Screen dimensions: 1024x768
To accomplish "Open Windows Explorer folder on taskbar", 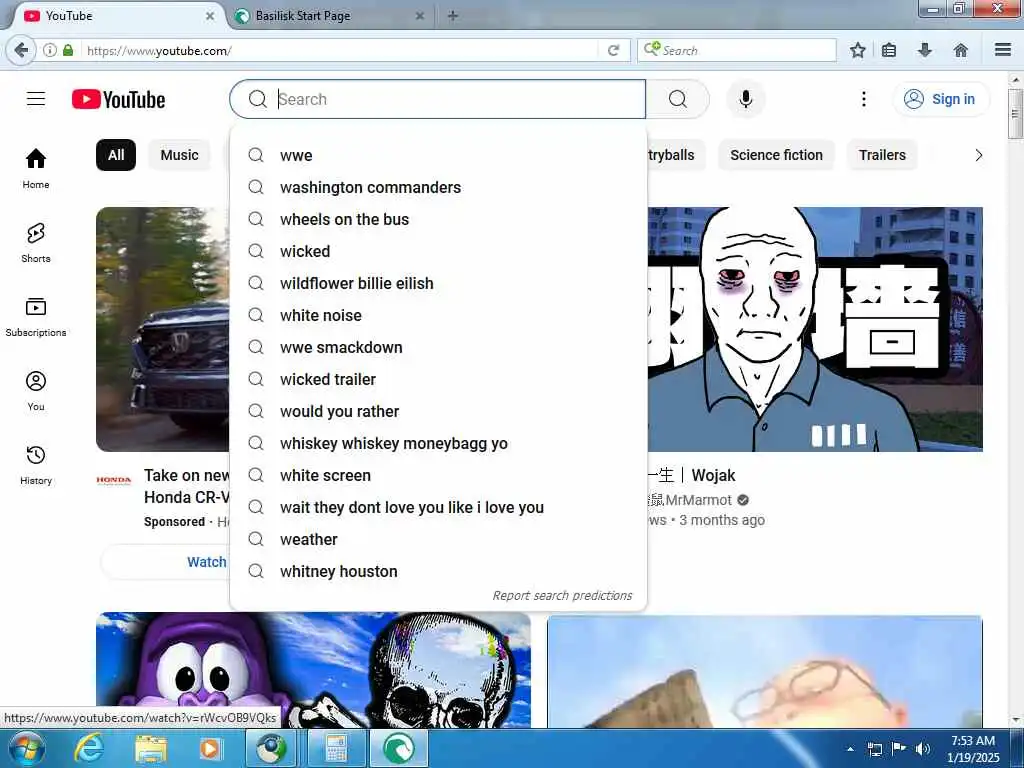I will click(x=151, y=748).
